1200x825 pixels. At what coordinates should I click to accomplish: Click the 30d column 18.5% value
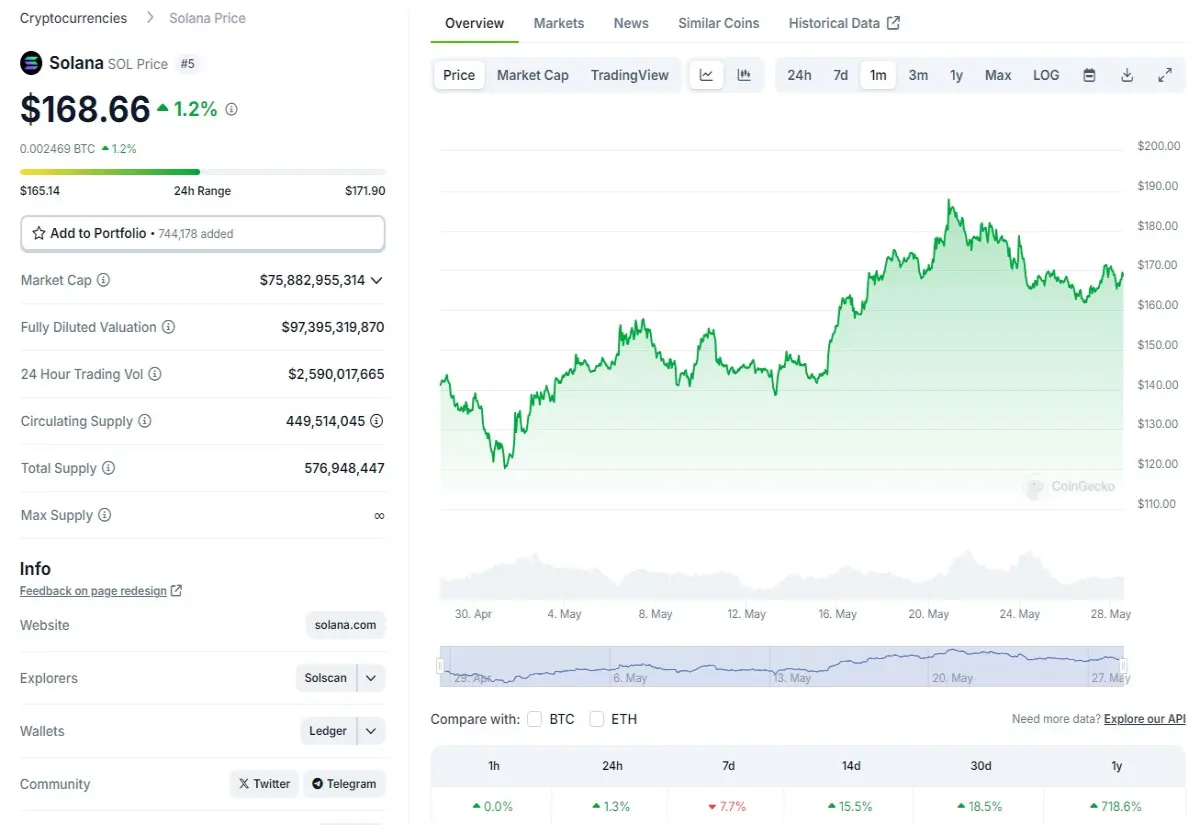click(x=980, y=806)
